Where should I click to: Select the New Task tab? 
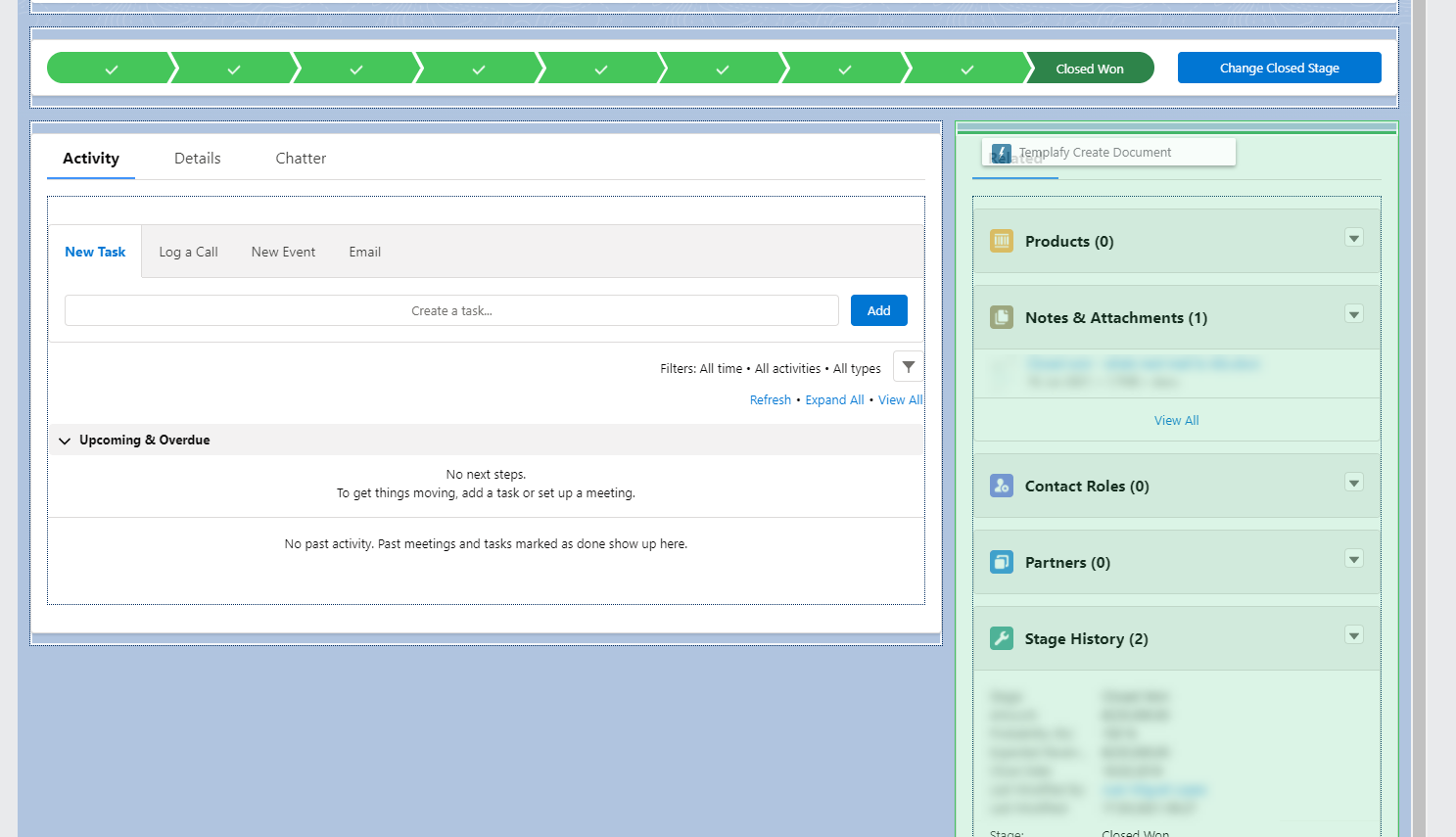[95, 252]
